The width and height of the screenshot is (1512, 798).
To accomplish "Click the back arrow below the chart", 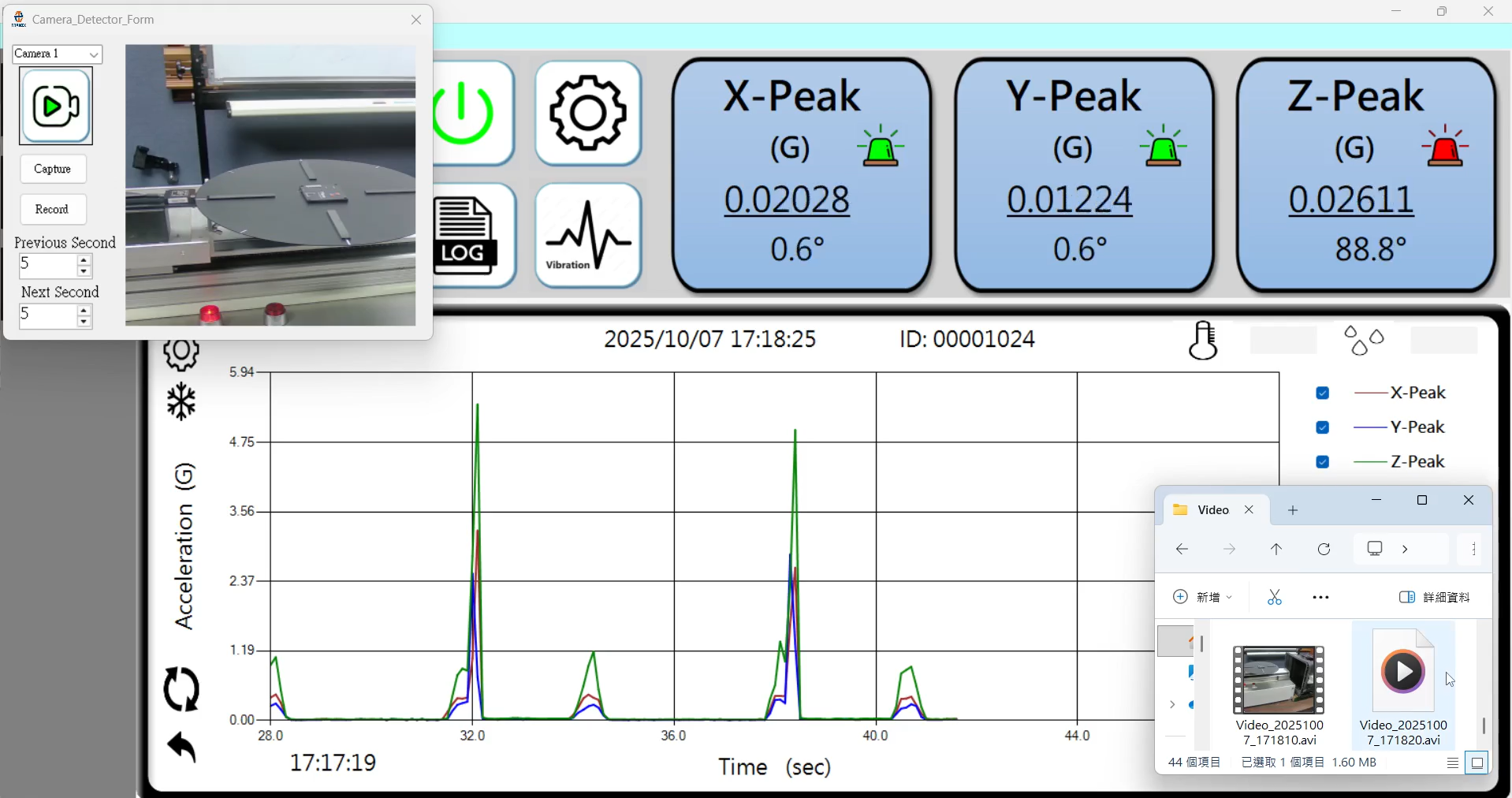I will pyautogui.click(x=181, y=747).
